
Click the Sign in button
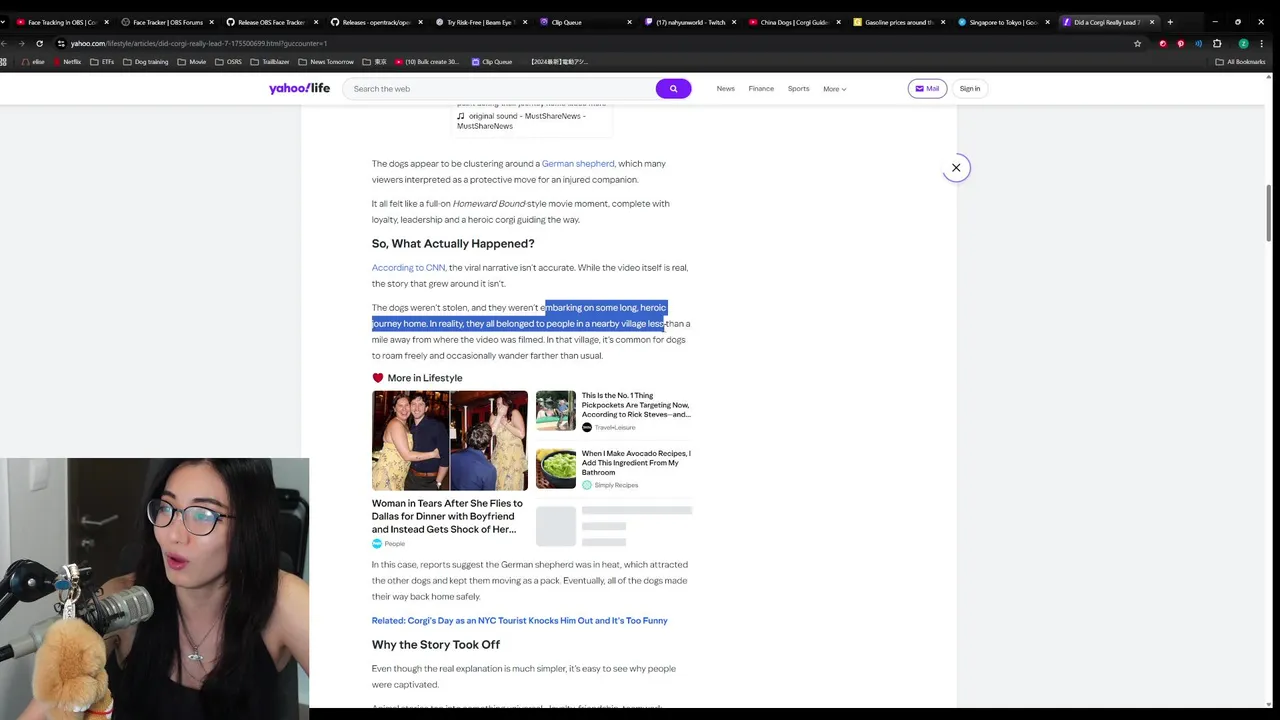tap(970, 89)
